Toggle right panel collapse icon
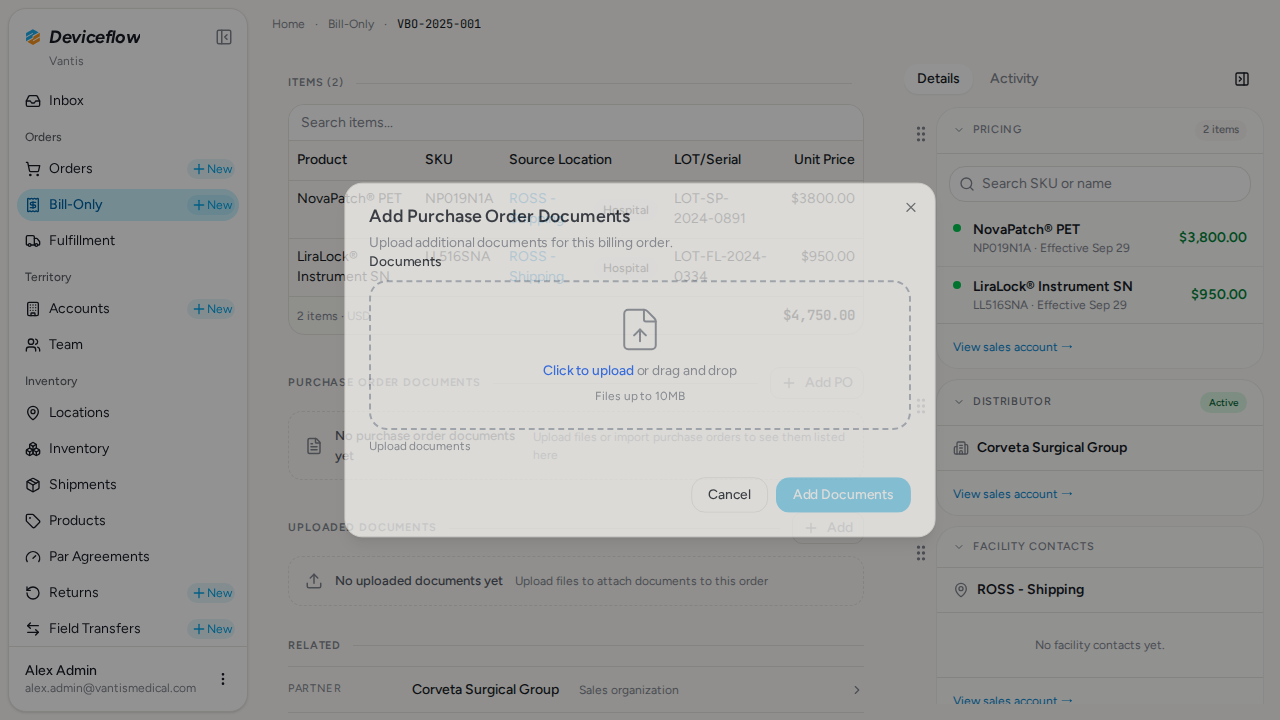This screenshot has width=1280, height=720. [x=1242, y=79]
